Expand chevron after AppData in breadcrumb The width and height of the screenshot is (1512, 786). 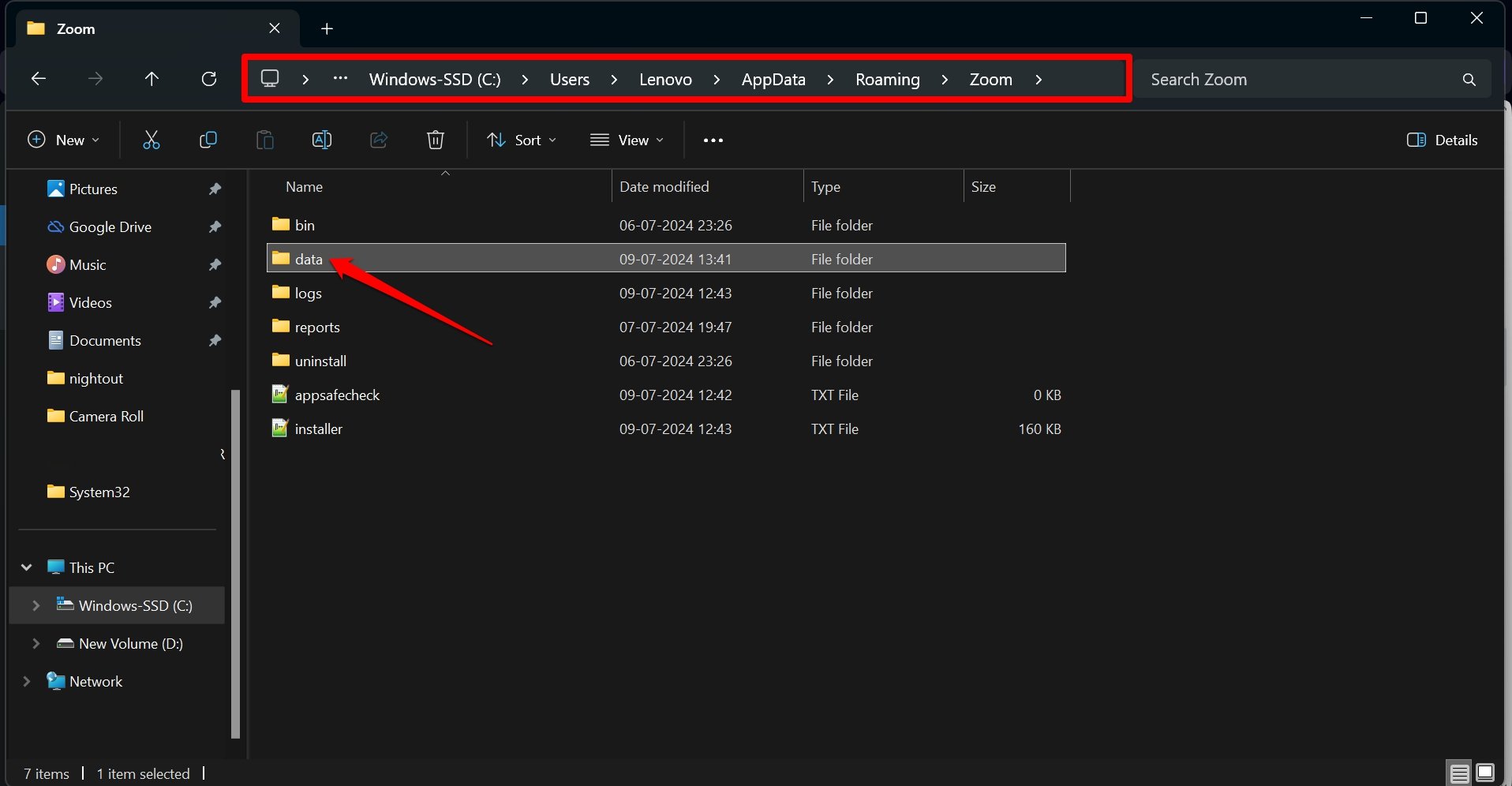pos(830,80)
